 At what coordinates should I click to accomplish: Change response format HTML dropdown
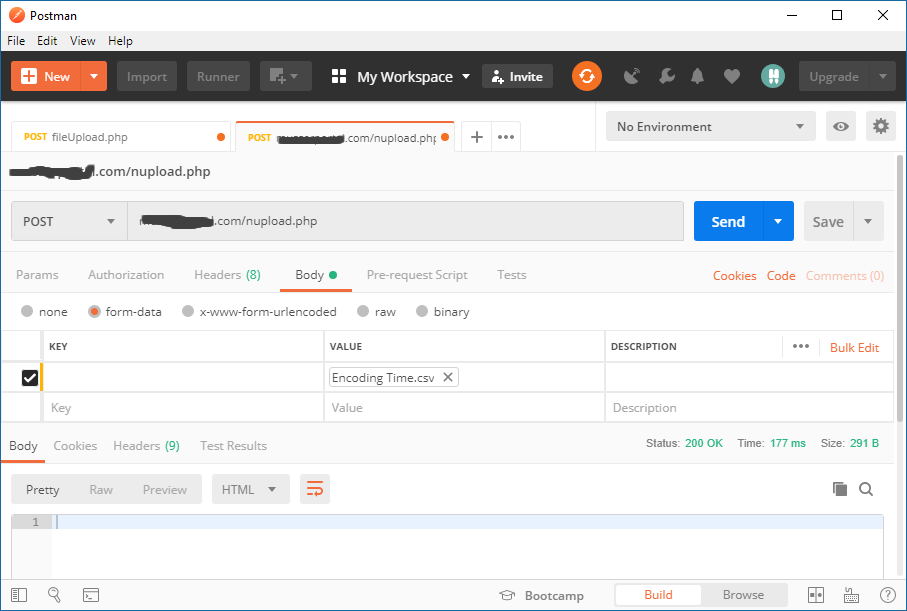tap(250, 489)
